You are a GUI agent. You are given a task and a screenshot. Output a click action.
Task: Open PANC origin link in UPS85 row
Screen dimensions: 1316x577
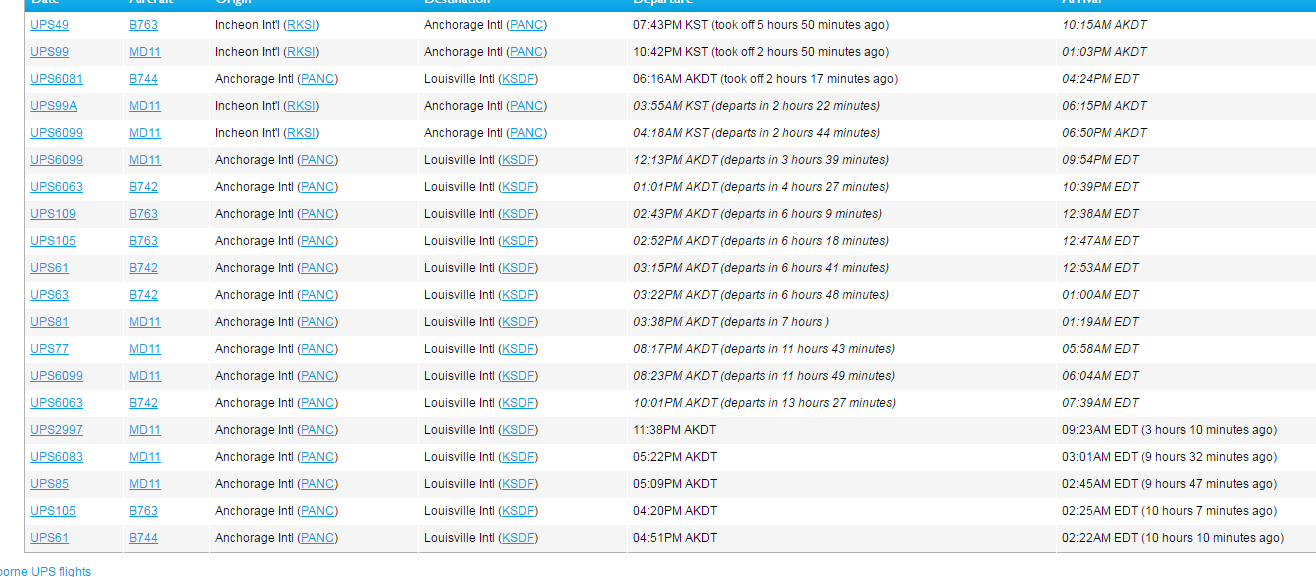pos(318,484)
